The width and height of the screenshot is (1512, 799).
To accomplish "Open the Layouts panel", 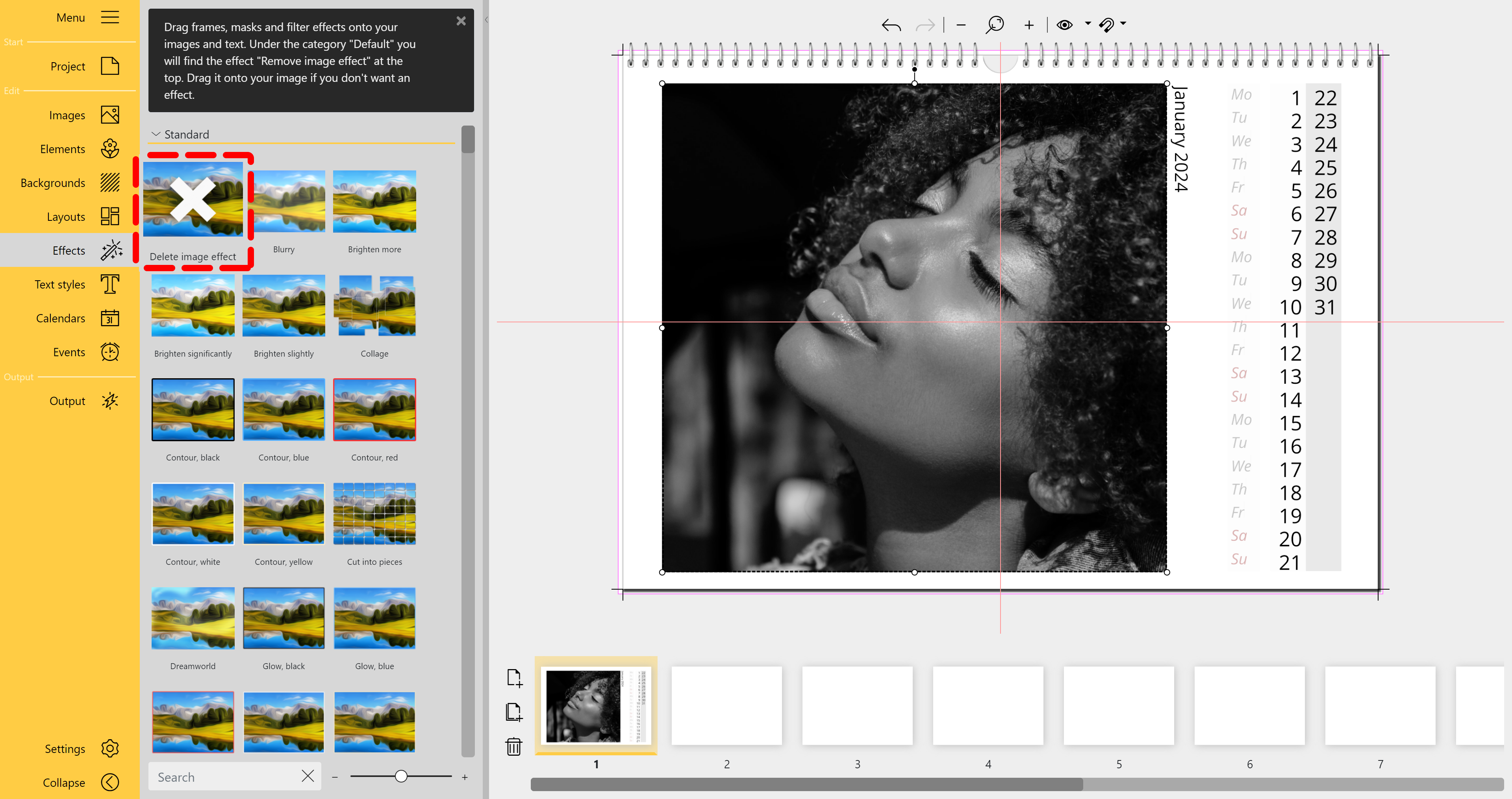I will point(66,216).
